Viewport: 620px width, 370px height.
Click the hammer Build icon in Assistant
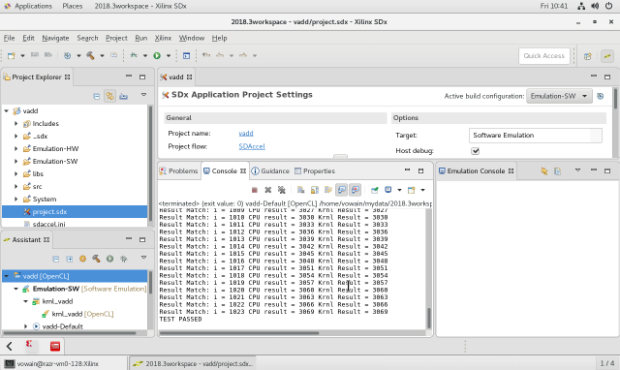(x=96, y=259)
